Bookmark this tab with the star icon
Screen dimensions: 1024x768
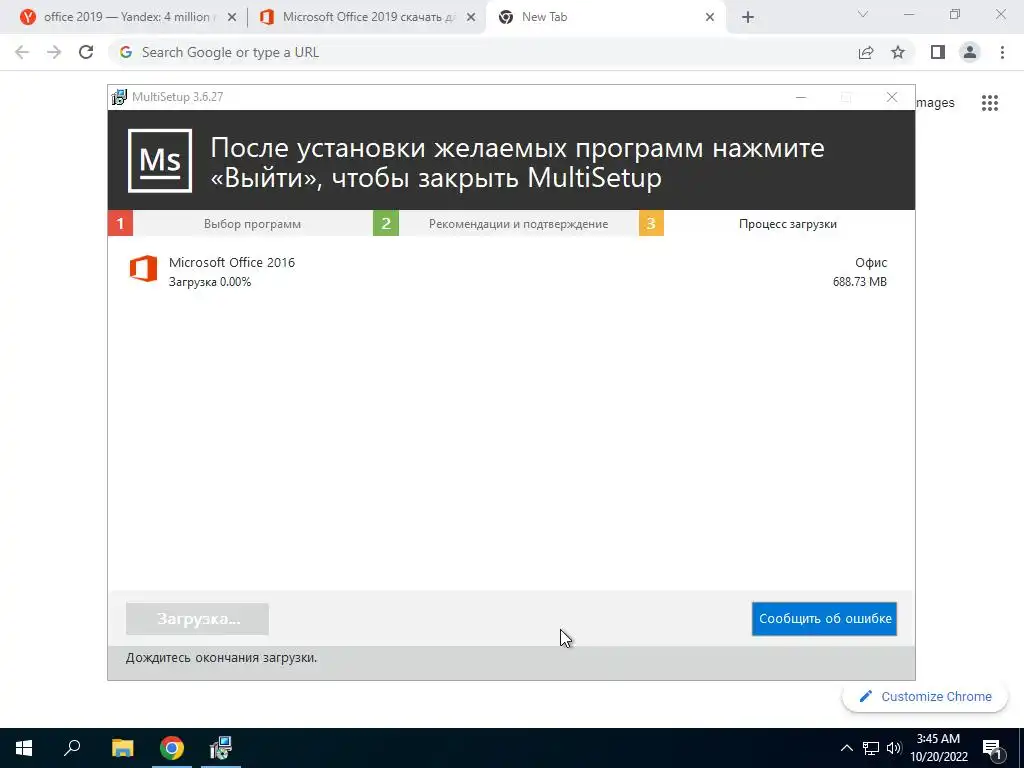(898, 52)
